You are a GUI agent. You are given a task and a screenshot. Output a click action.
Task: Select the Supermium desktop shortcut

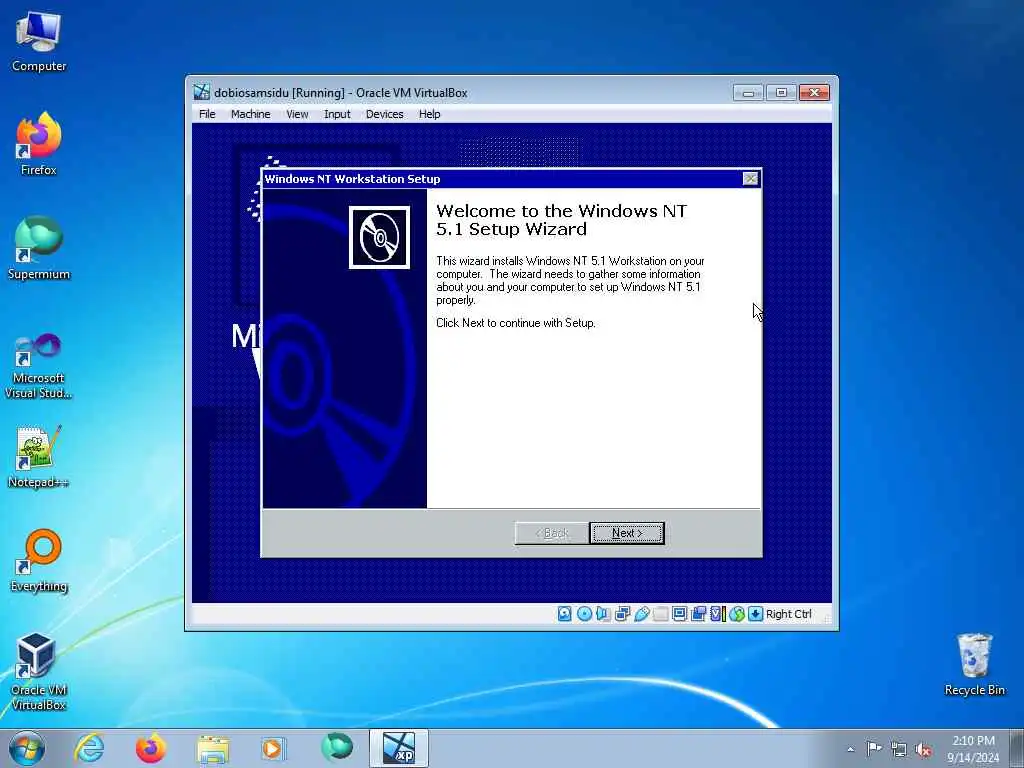click(x=39, y=248)
